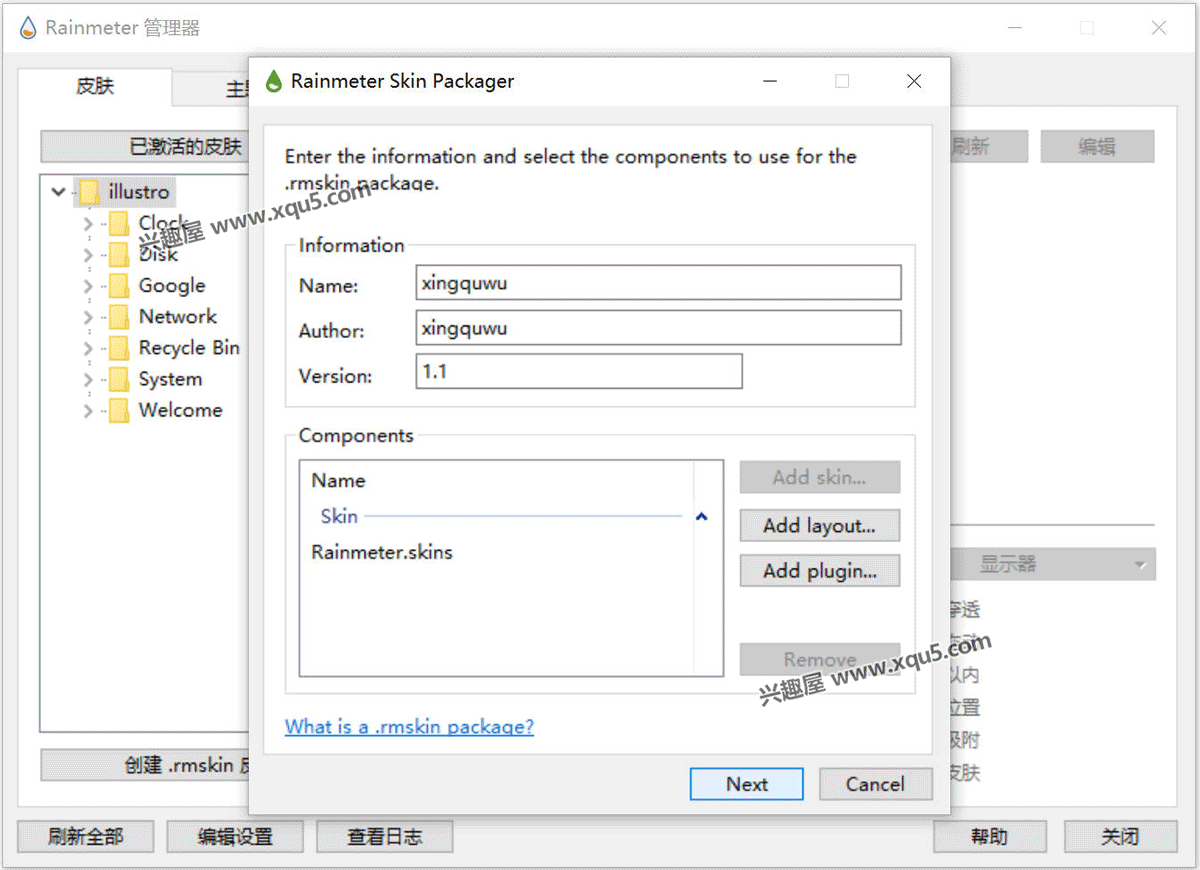
Task: Expand the Welcome tree node
Action: (88, 411)
